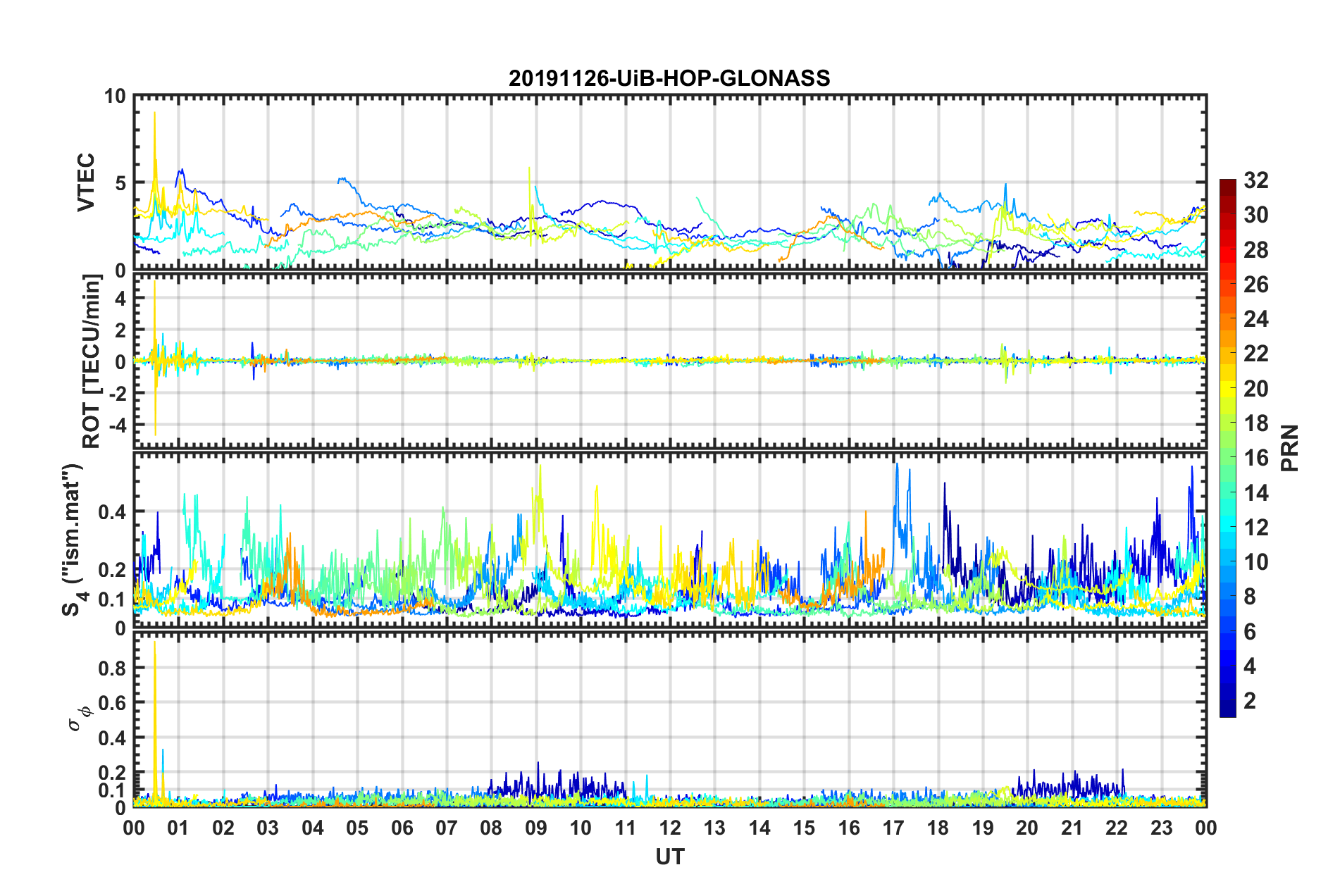Click x-axis tick label 06
1340x896 pixels.
(402, 828)
